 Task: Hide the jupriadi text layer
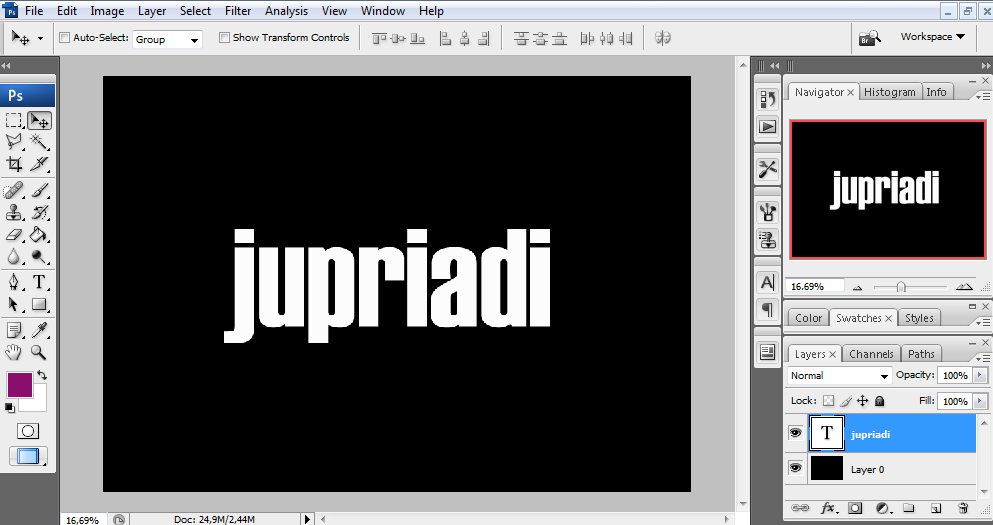(x=795, y=433)
